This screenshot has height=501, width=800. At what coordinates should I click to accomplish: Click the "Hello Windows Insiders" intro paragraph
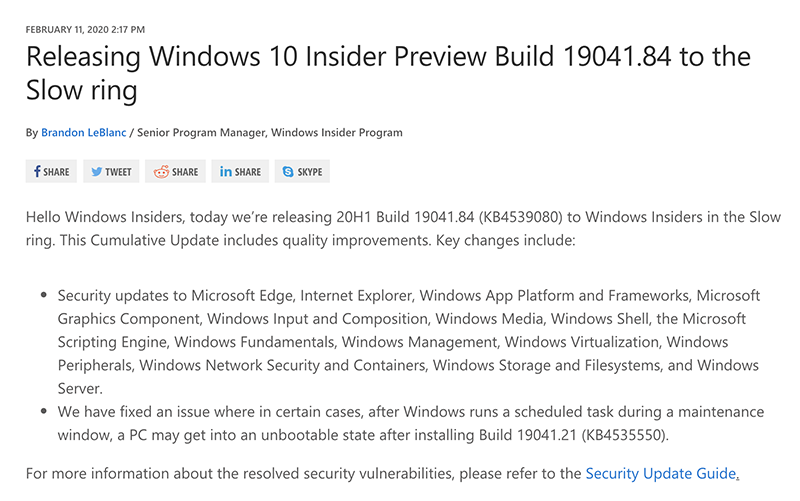(400, 218)
